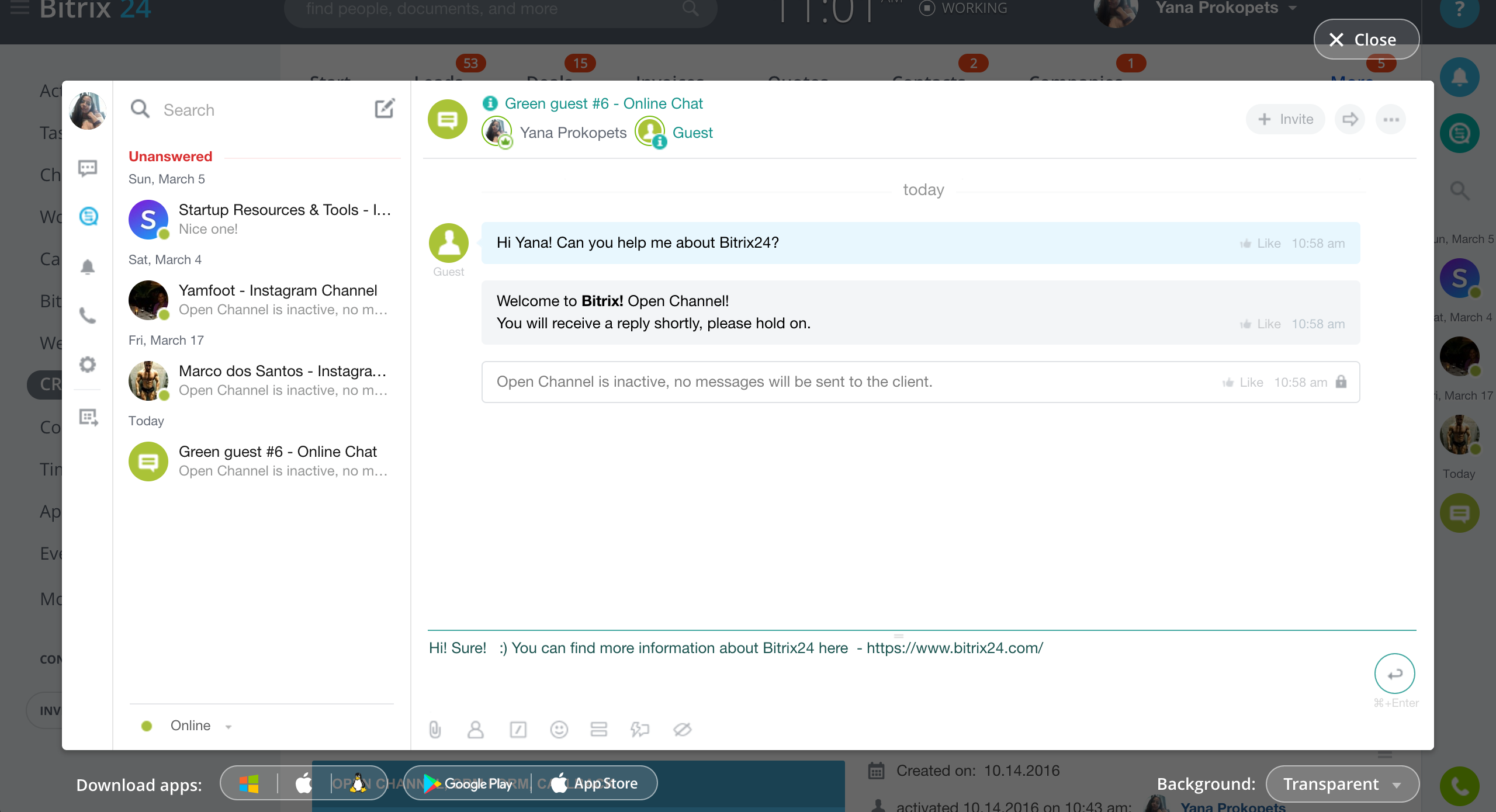Click the Google Play download link
The width and height of the screenshot is (1496, 812).
coord(467,783)
